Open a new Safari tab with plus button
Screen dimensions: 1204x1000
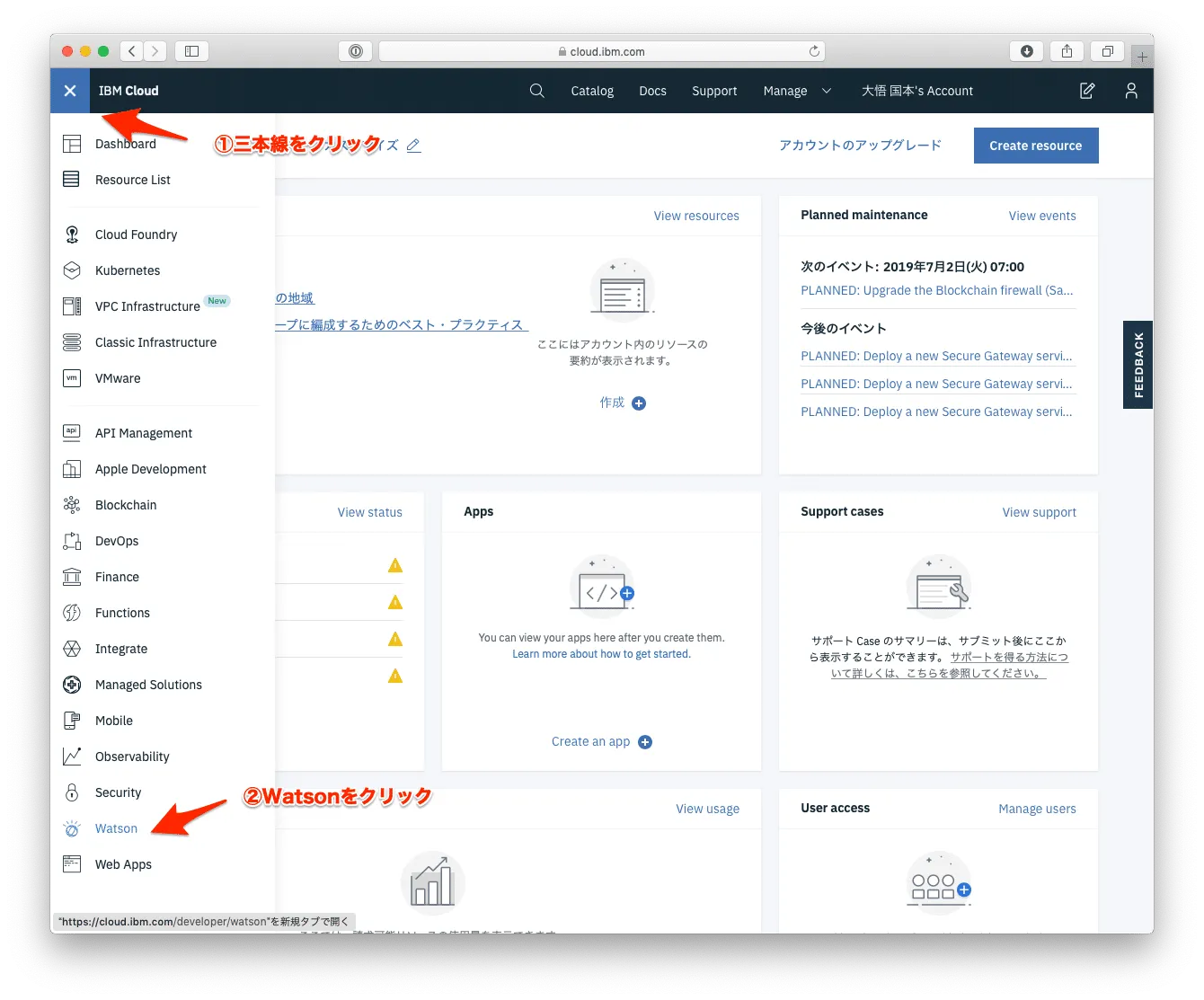pos(1142,57)
